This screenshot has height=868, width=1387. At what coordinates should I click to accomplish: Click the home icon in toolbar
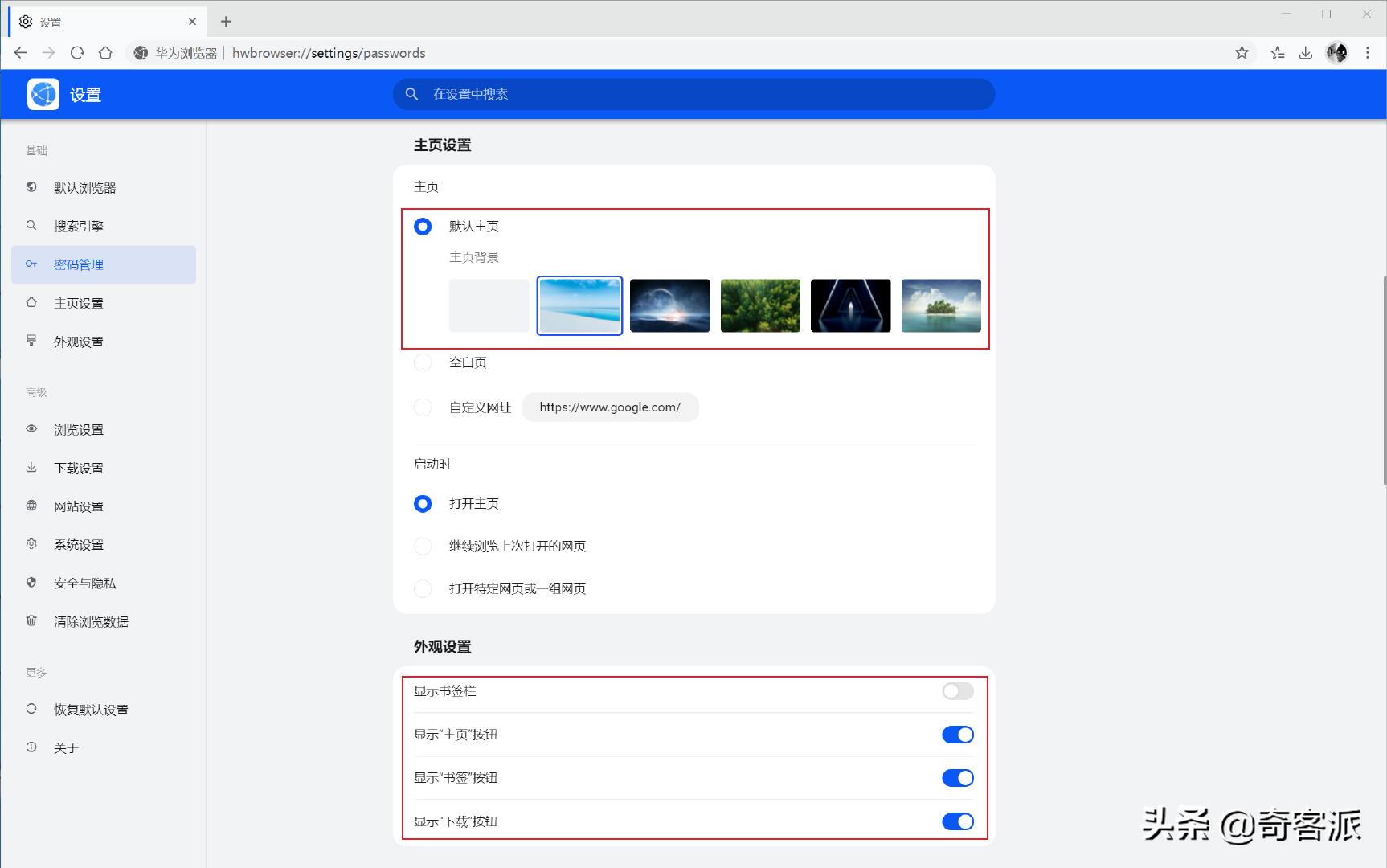(105, 53)
